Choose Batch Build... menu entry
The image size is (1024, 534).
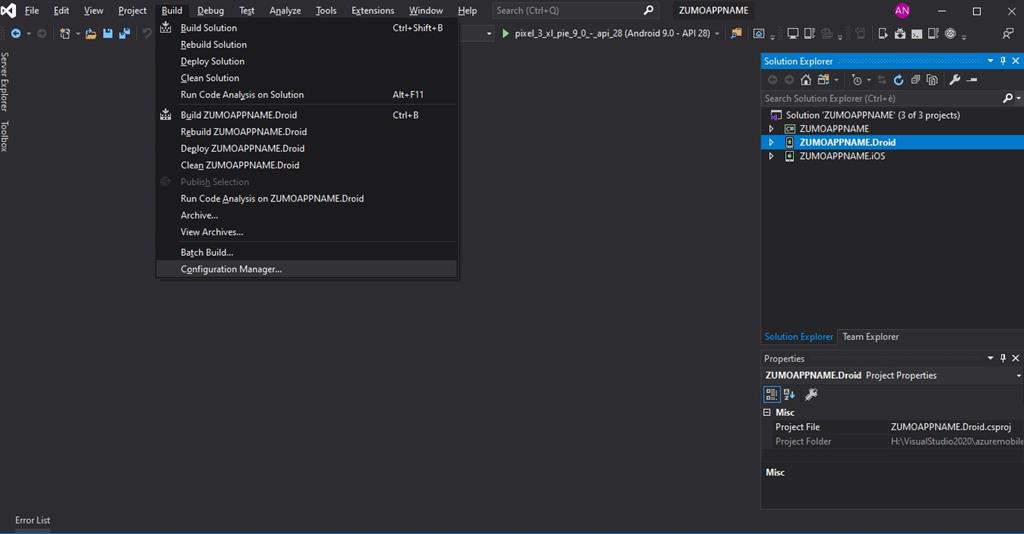coord(306,252)
